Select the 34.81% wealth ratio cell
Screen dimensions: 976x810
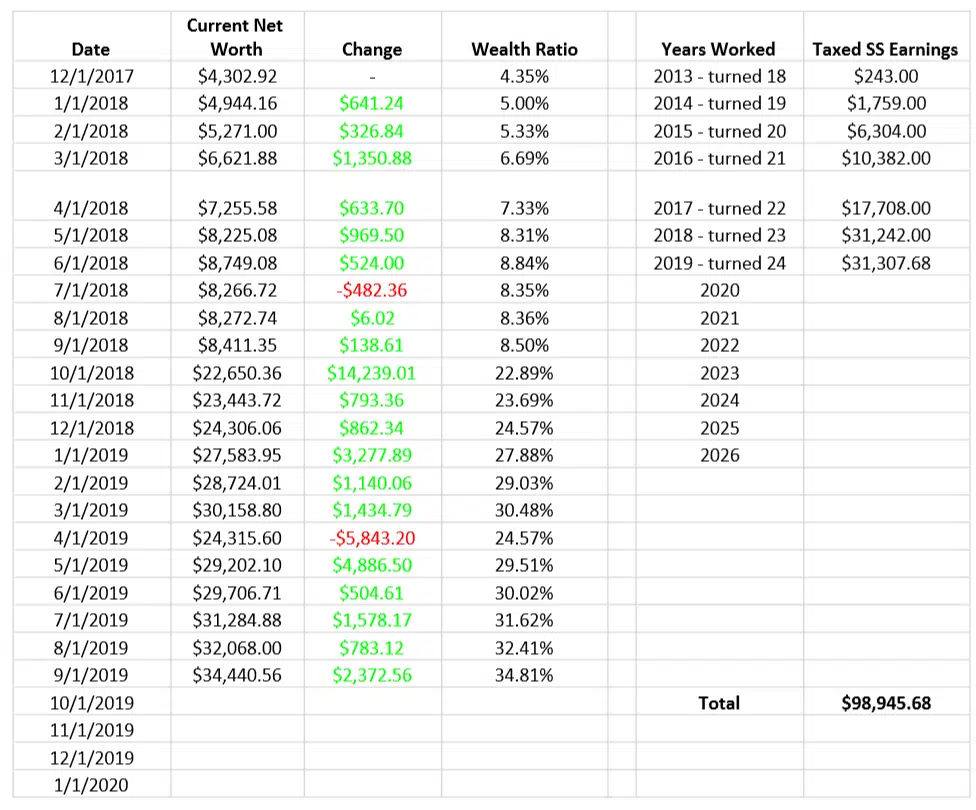point(524,675)
